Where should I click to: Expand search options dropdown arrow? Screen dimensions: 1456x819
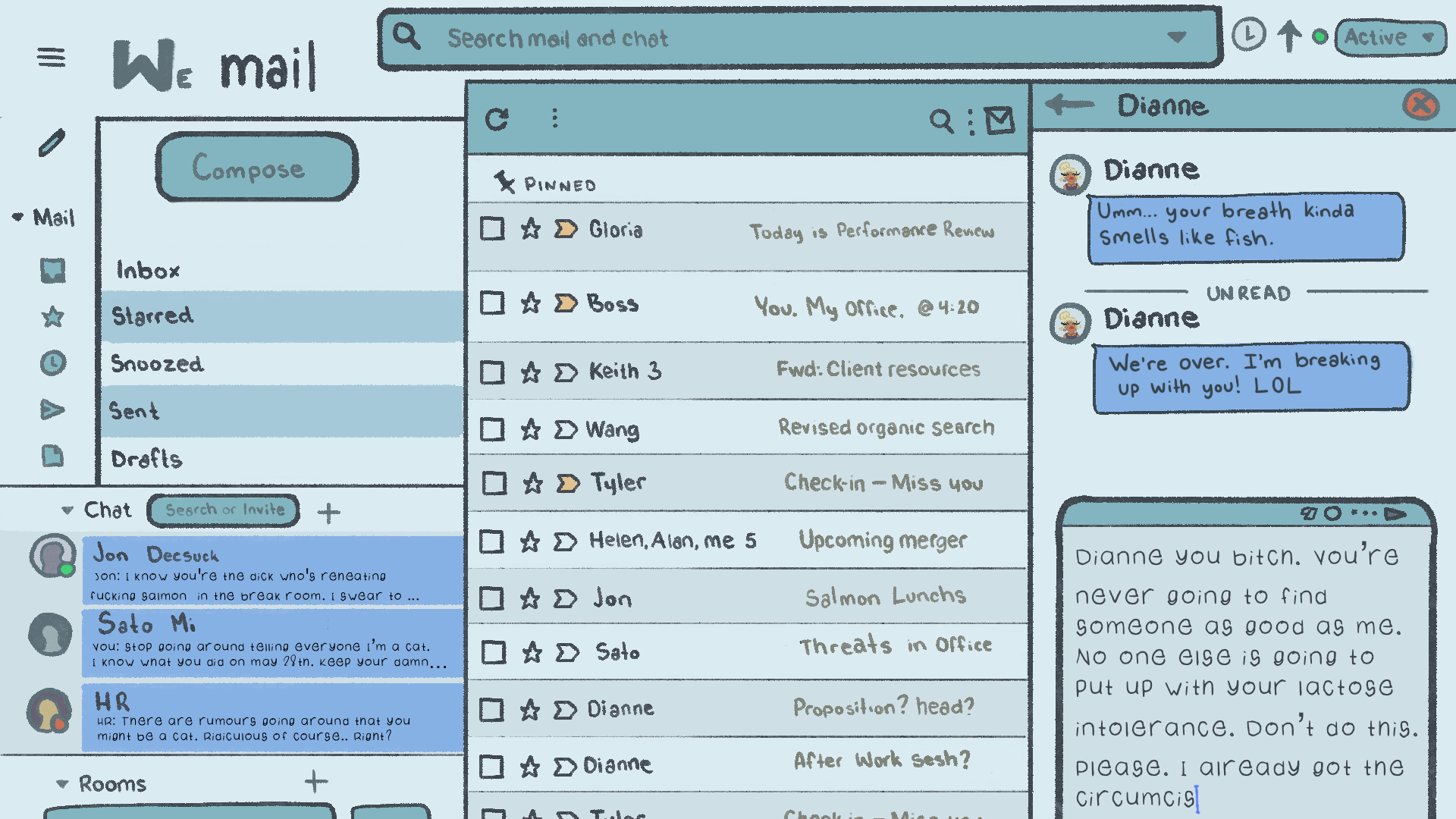click(1176, 36)
